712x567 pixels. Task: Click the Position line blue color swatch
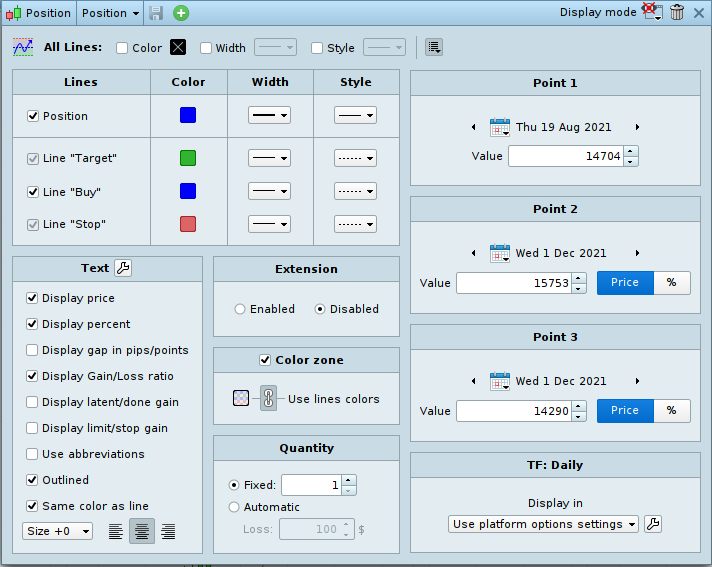(188, 115)
